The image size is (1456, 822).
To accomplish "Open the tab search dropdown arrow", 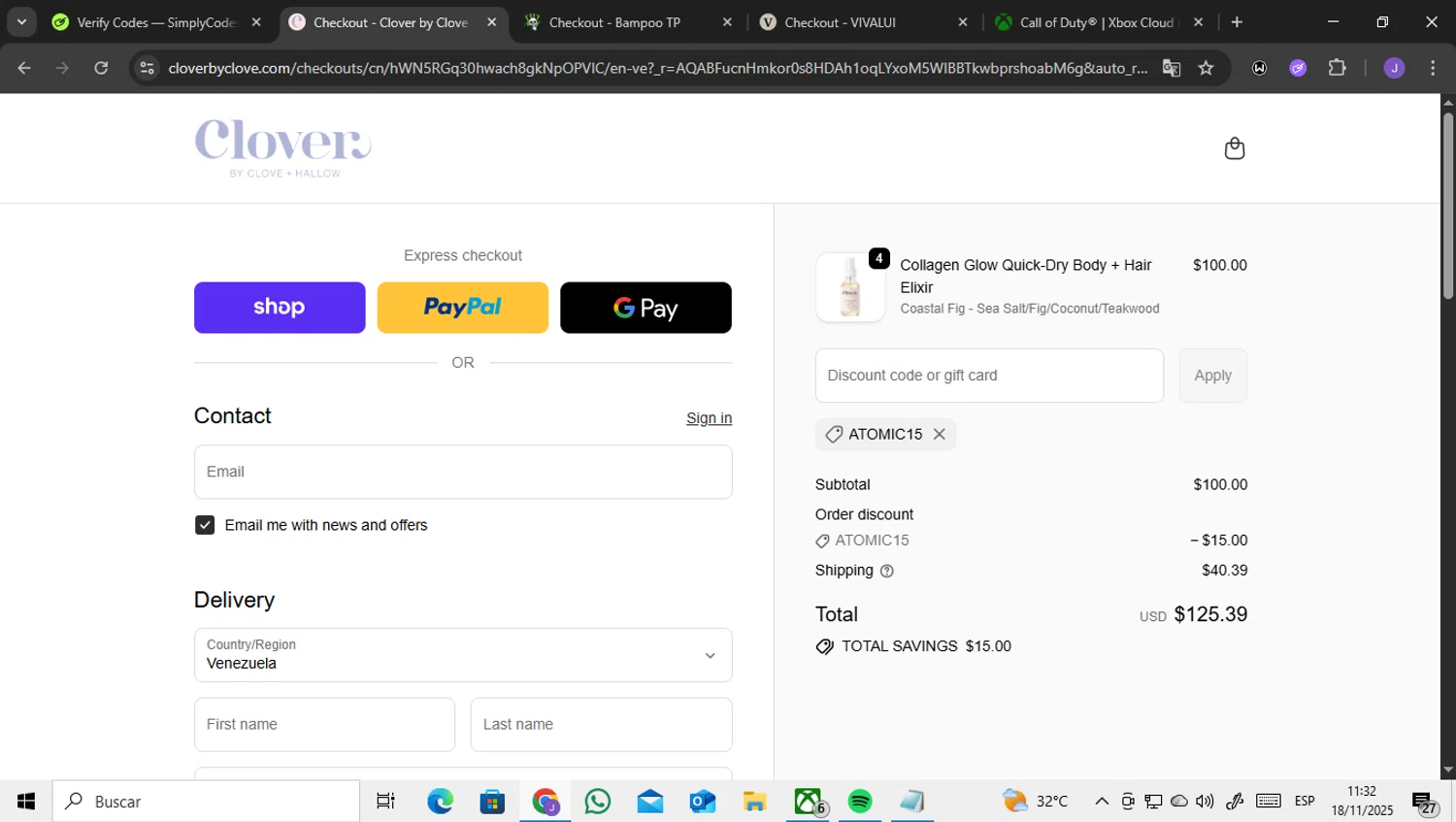I will pos(21,22).
